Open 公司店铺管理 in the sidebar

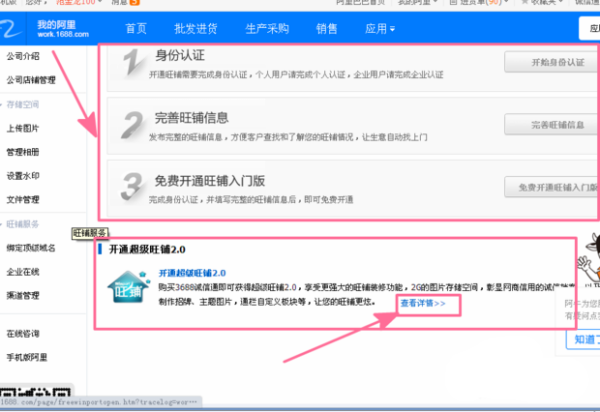tap(31, 80)
